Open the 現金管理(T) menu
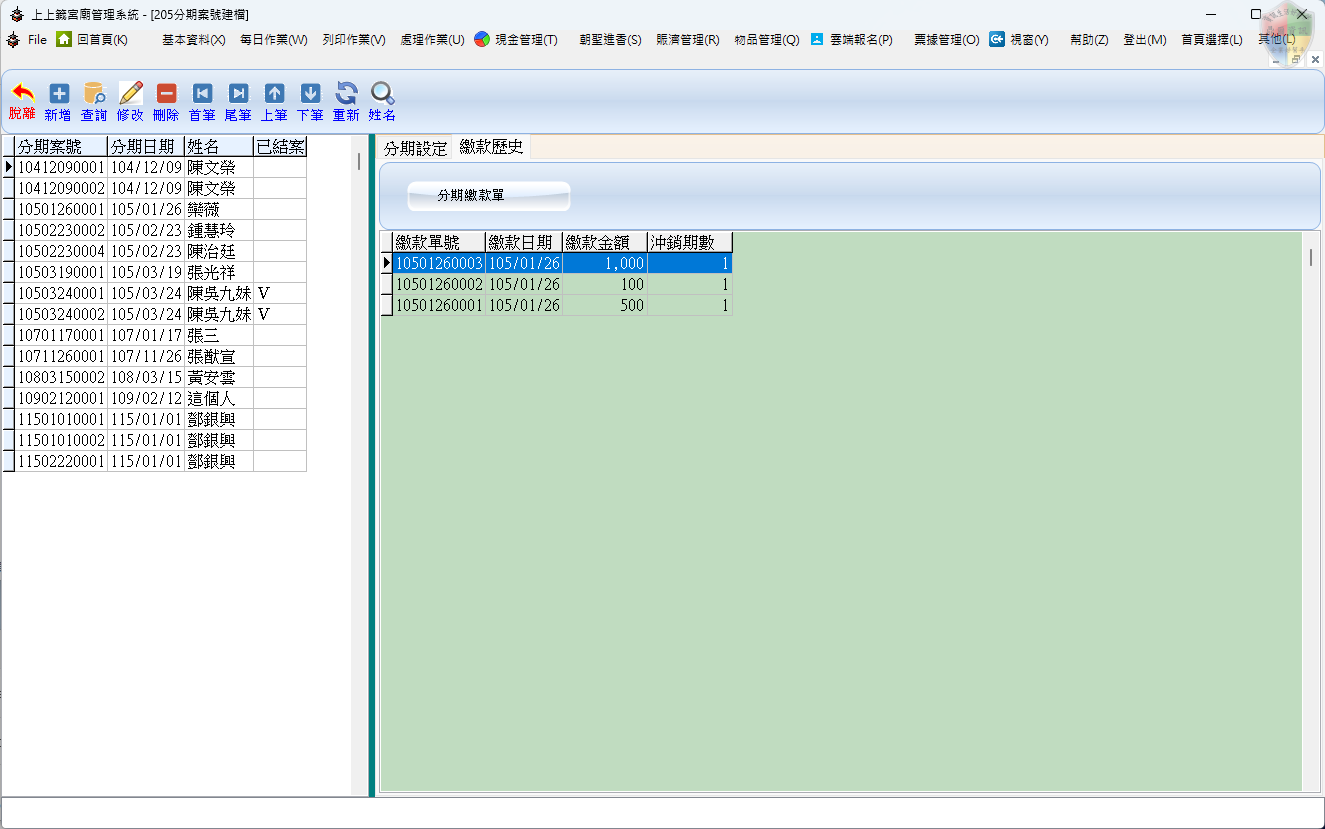Image resolution: width=1325 pixels, height=829 pixels. (516, 40)
